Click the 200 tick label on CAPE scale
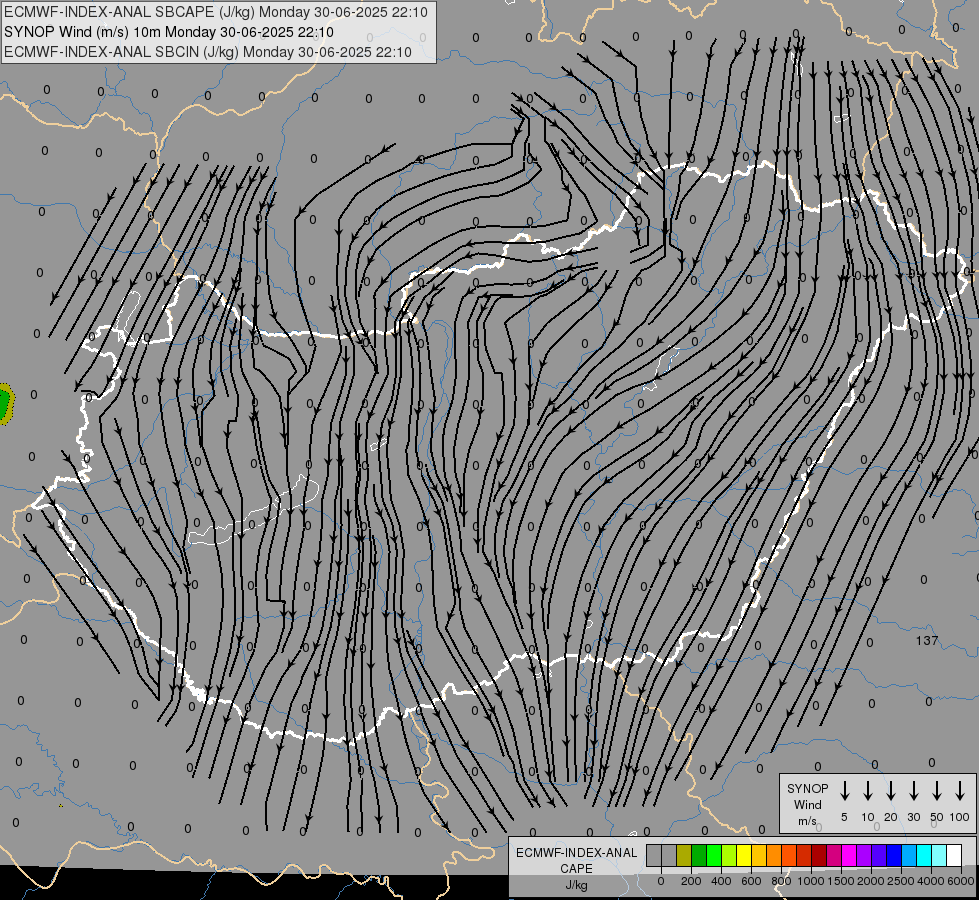Screen dimensions: 979x900 (x=691, y=881)
